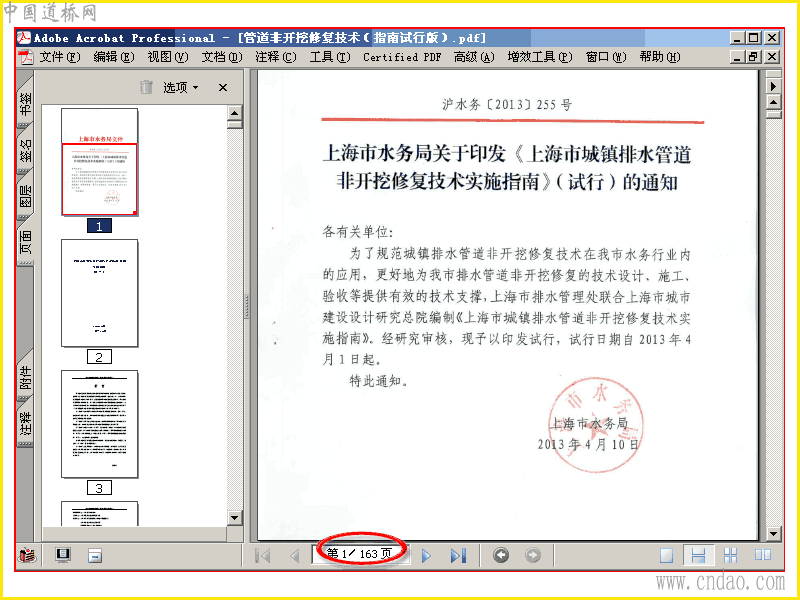Enable continuous page layout

(x=697, y=555)
